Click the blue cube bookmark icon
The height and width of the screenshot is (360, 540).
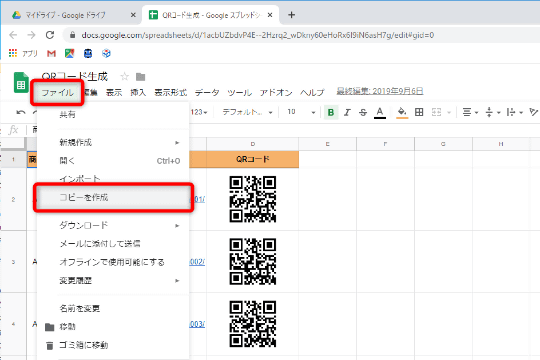[106, 53]
